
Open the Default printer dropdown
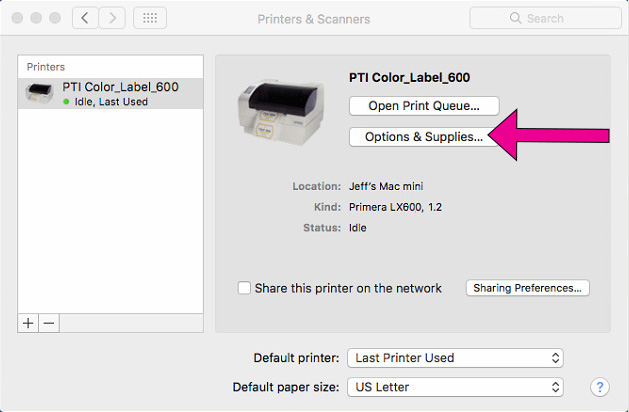click(x=455, y=358)
